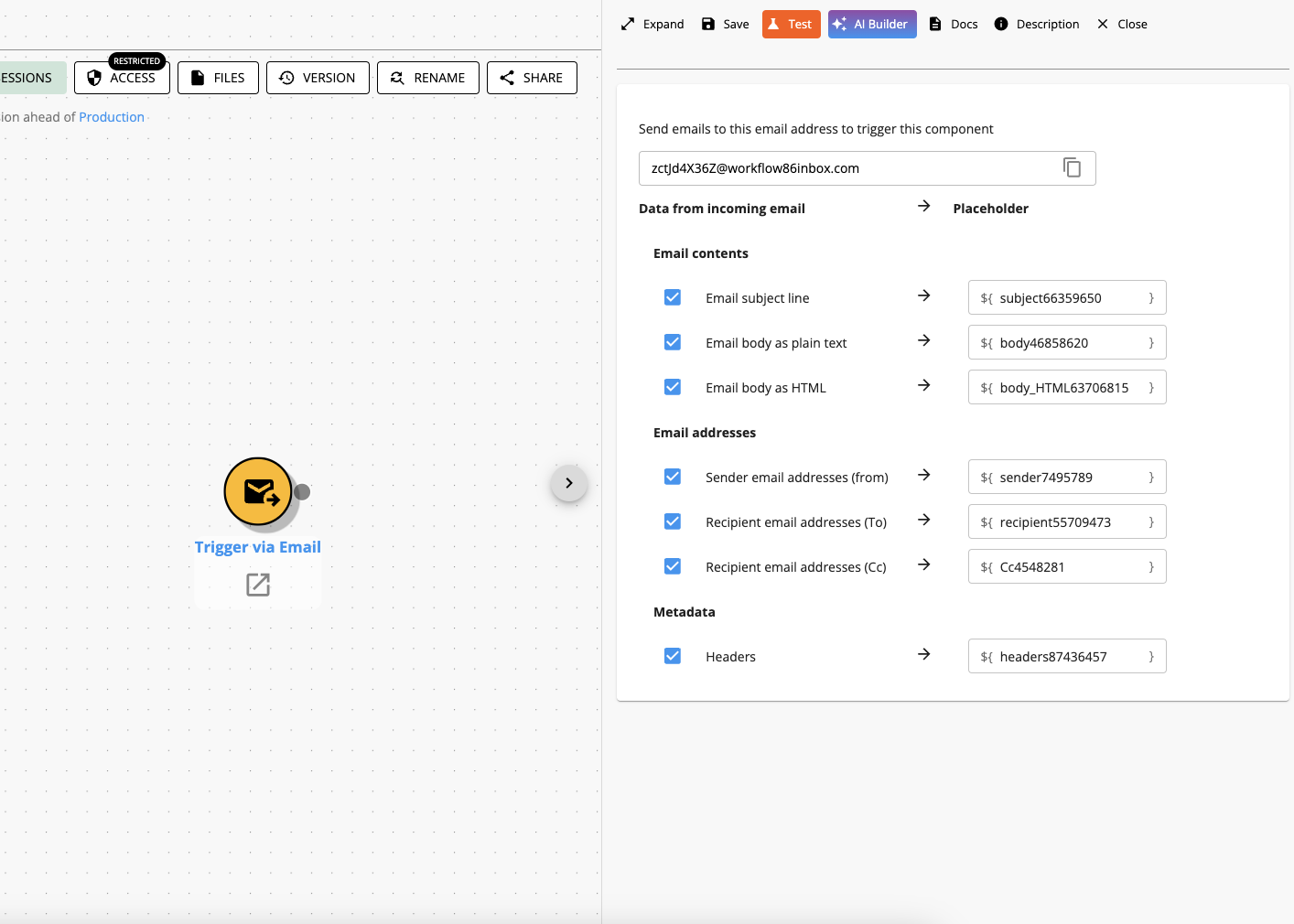Save the component configuration
Image resolution: width=1294 pixels, height=924 pixels.
coord(725,24)
